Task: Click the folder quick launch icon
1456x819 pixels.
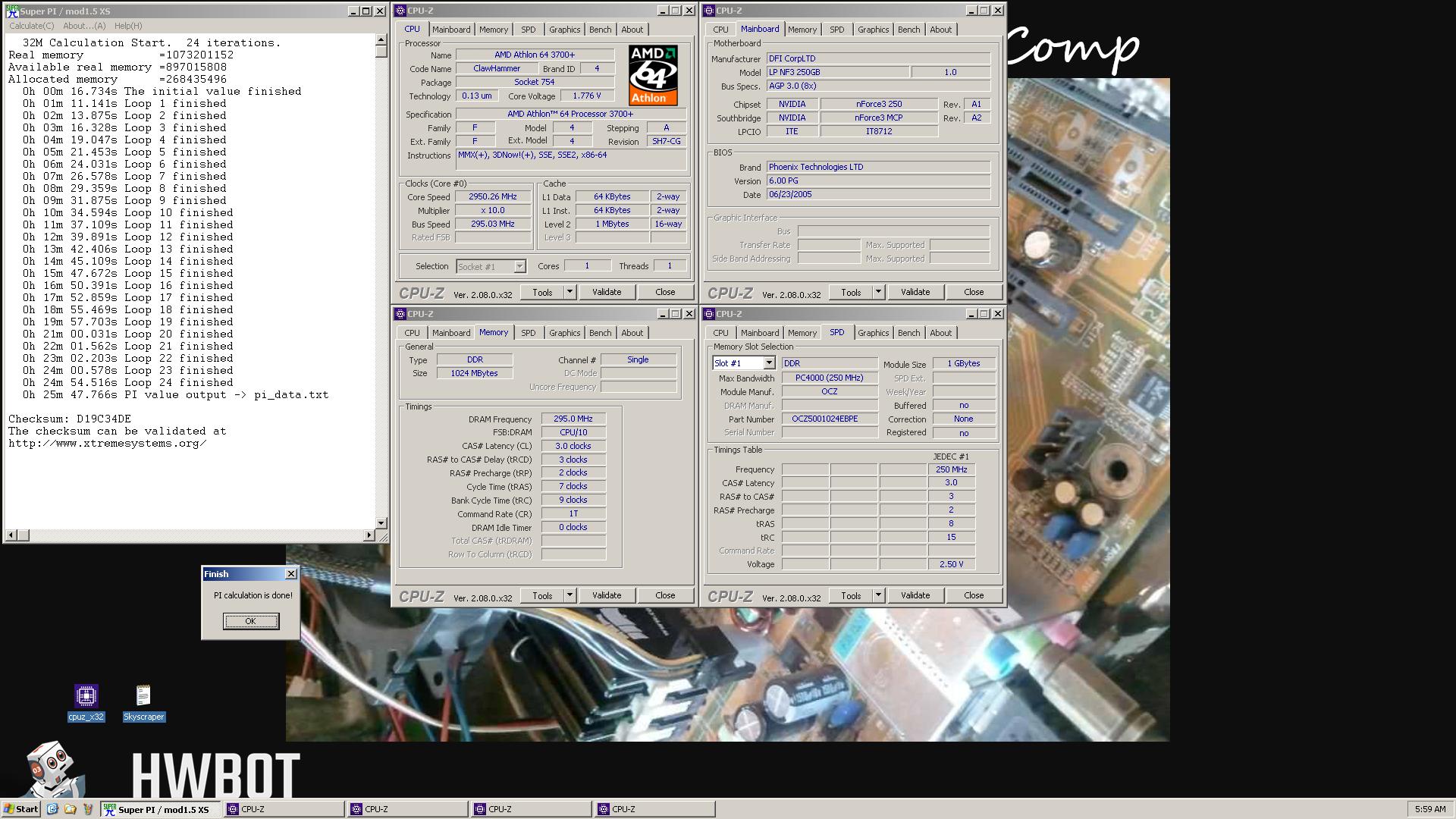Action: pos(70,809)
